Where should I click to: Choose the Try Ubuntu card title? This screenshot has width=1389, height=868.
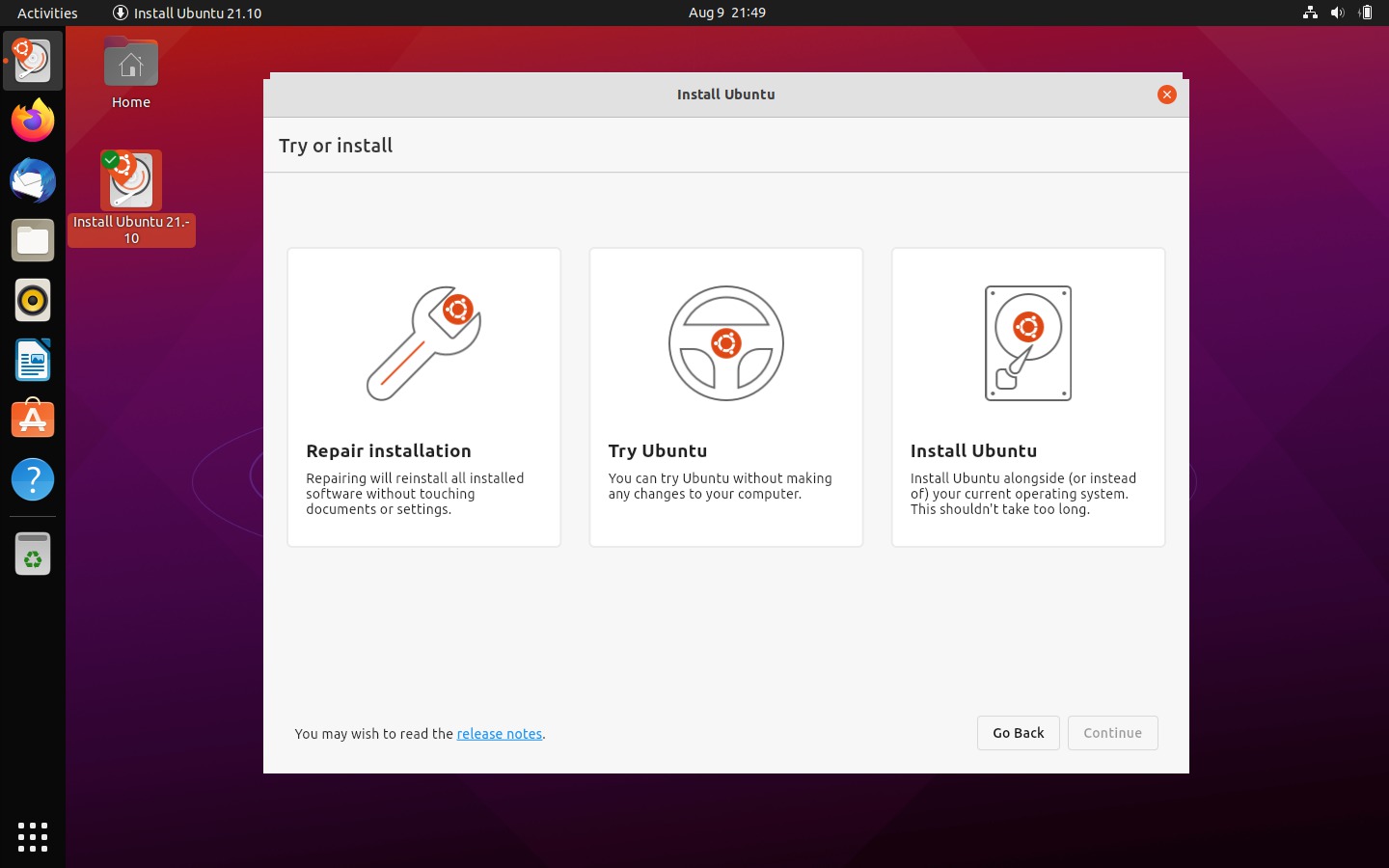point(658,450)
